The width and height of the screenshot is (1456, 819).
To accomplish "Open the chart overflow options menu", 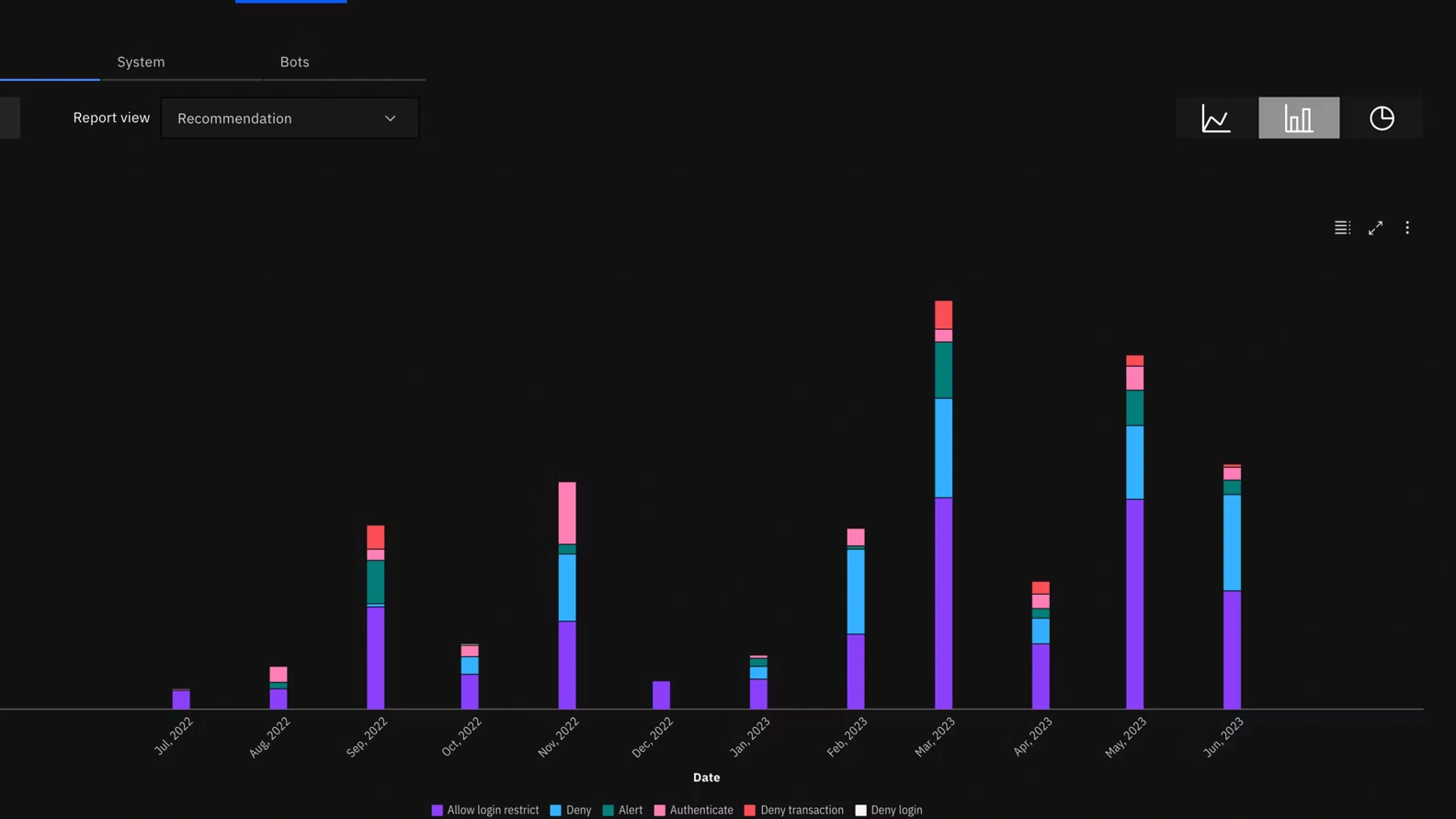I will click(x=1406, y=228).
